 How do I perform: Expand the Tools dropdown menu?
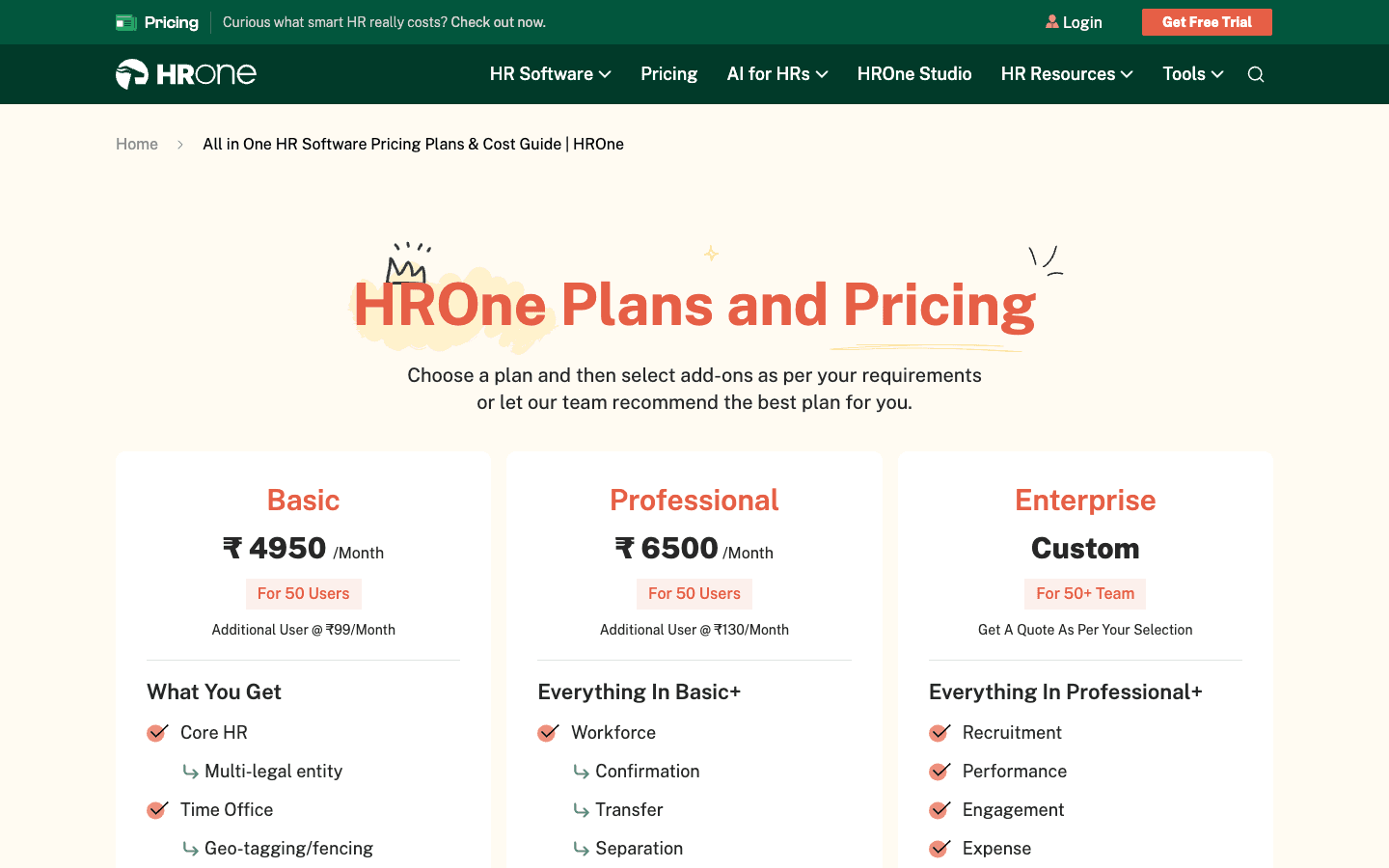(x=1193, y=74)
